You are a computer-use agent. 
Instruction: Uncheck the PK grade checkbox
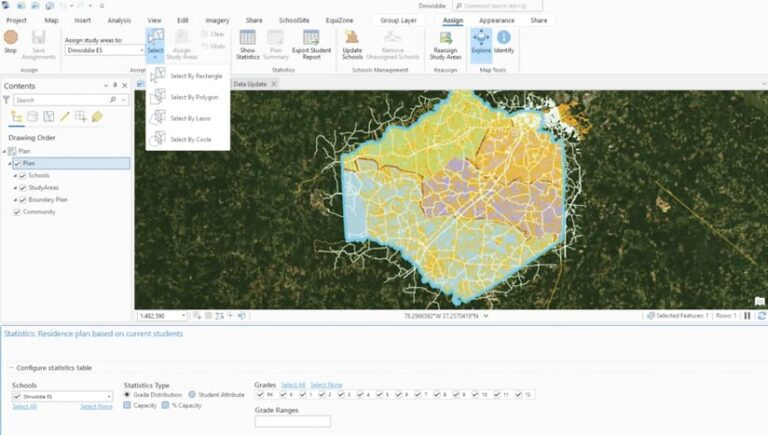(260, 394)
